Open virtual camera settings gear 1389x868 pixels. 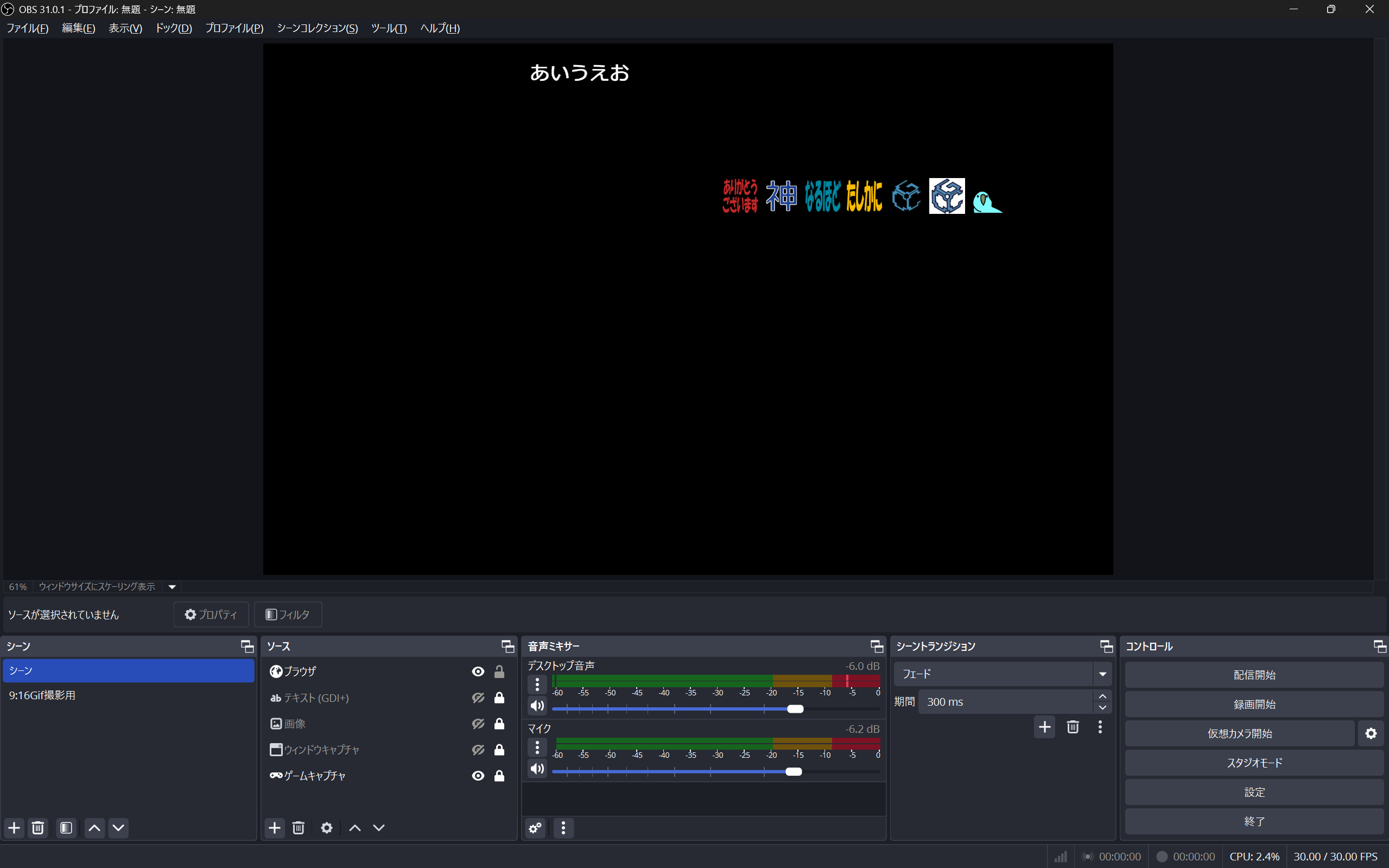point(1371,734)
